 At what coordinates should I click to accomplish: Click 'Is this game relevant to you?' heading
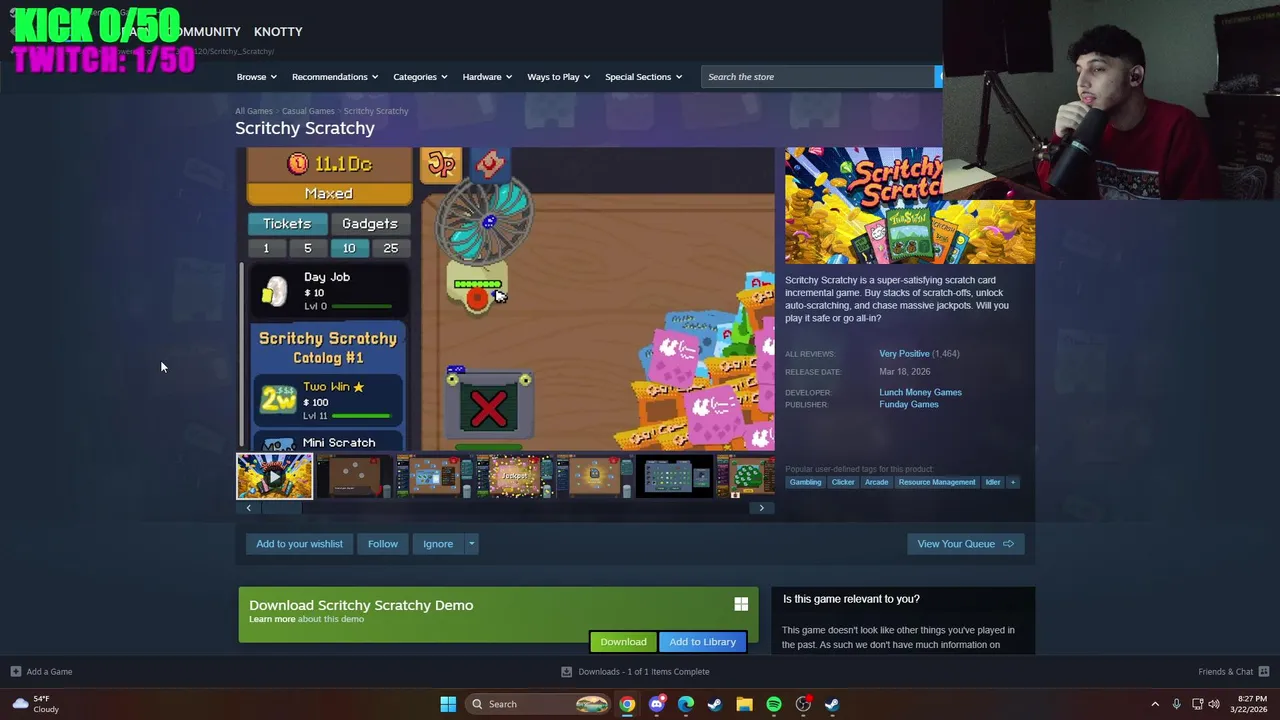click(851, 599)
